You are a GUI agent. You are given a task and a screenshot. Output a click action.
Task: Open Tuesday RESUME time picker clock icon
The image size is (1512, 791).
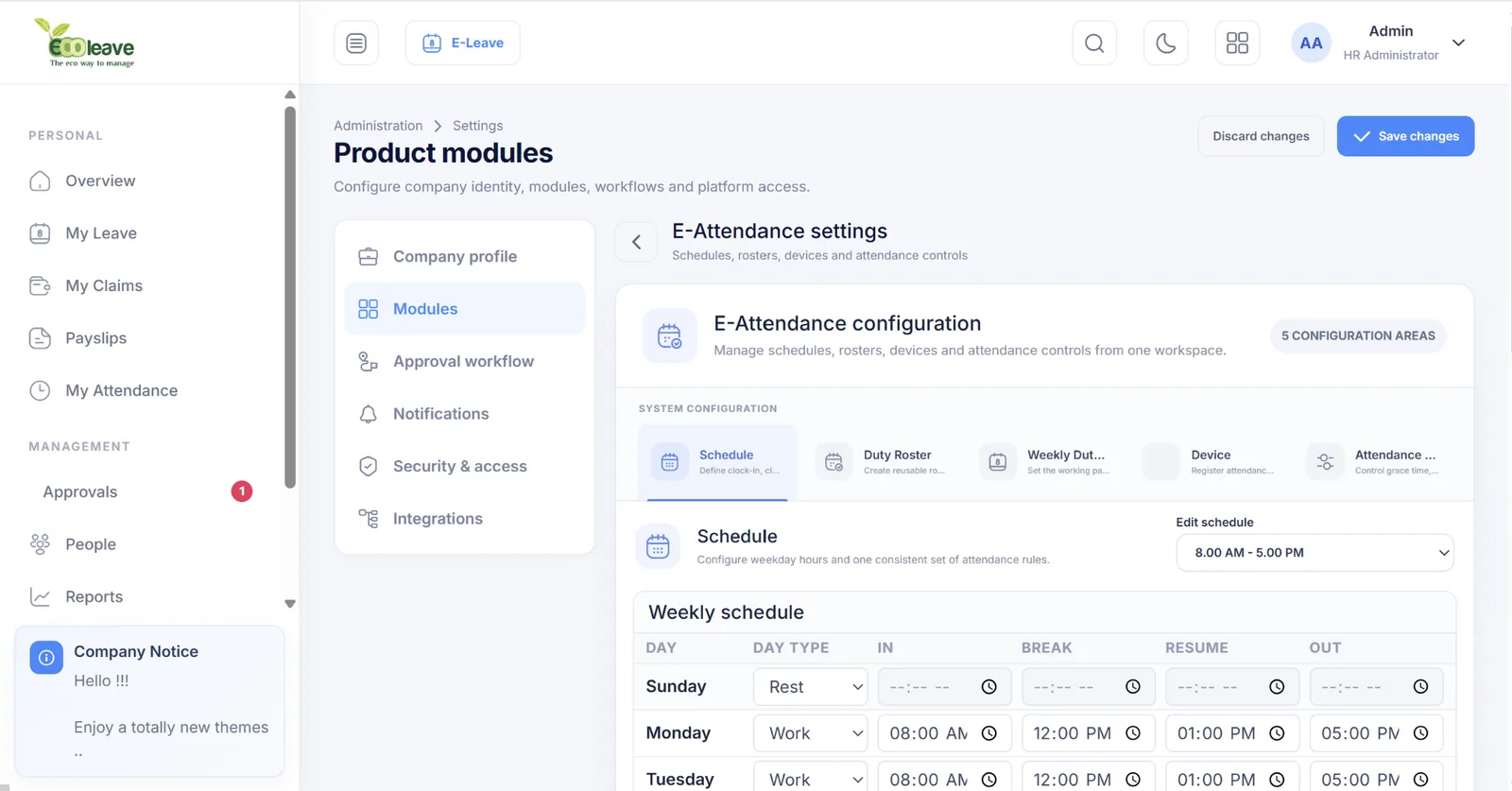click(x=1277, y=780)
